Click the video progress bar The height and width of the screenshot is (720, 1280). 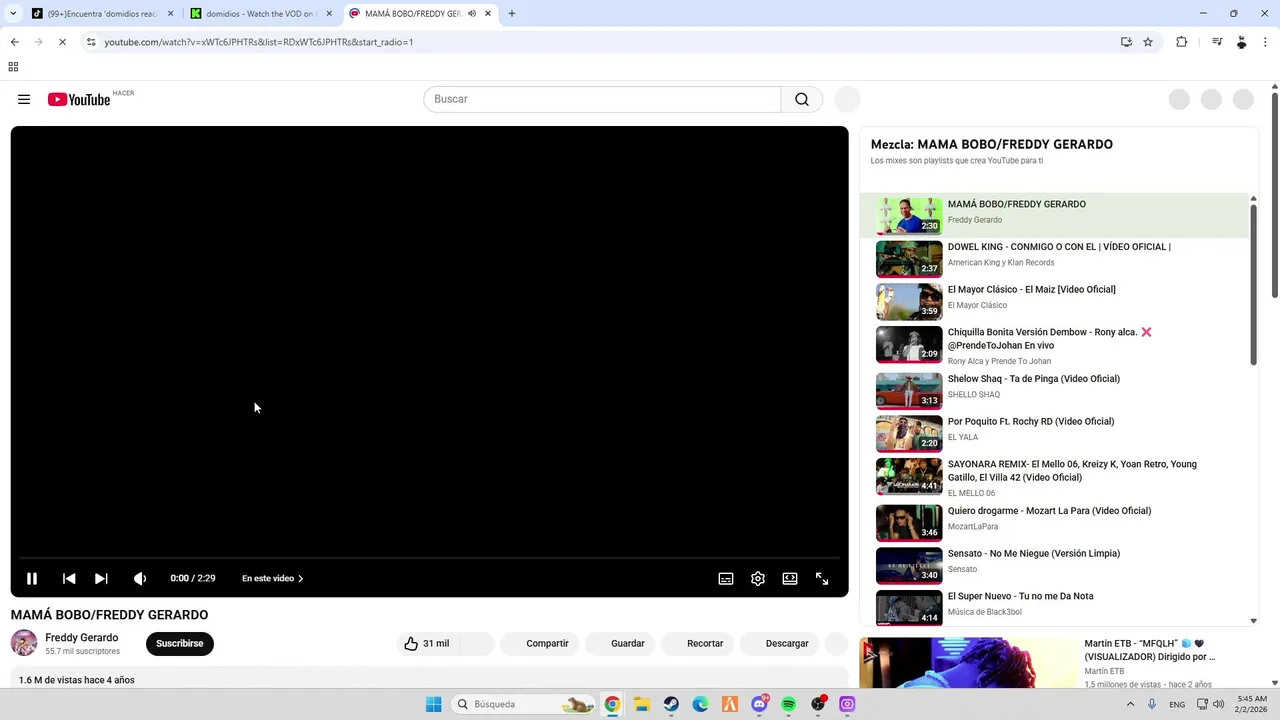point(429,558)
